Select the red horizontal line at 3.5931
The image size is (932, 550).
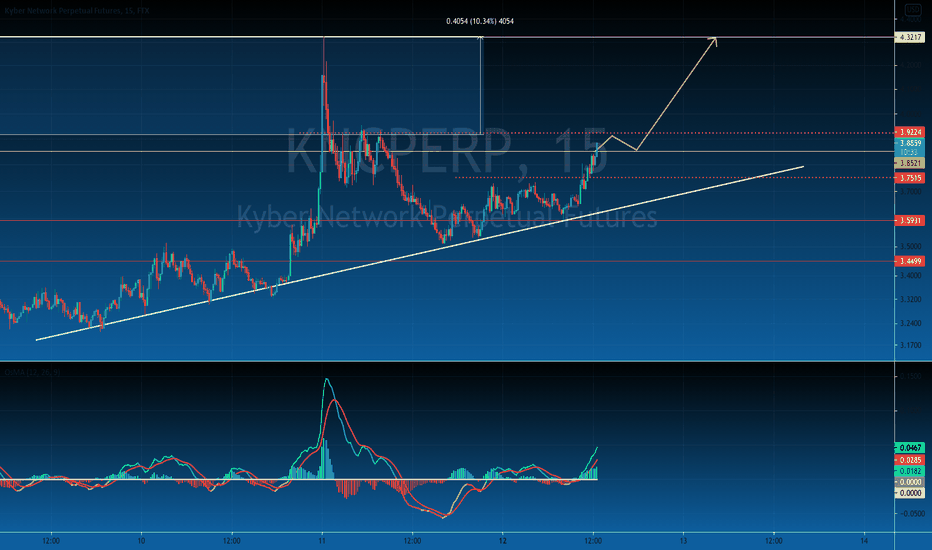click(x=447, y=221)
